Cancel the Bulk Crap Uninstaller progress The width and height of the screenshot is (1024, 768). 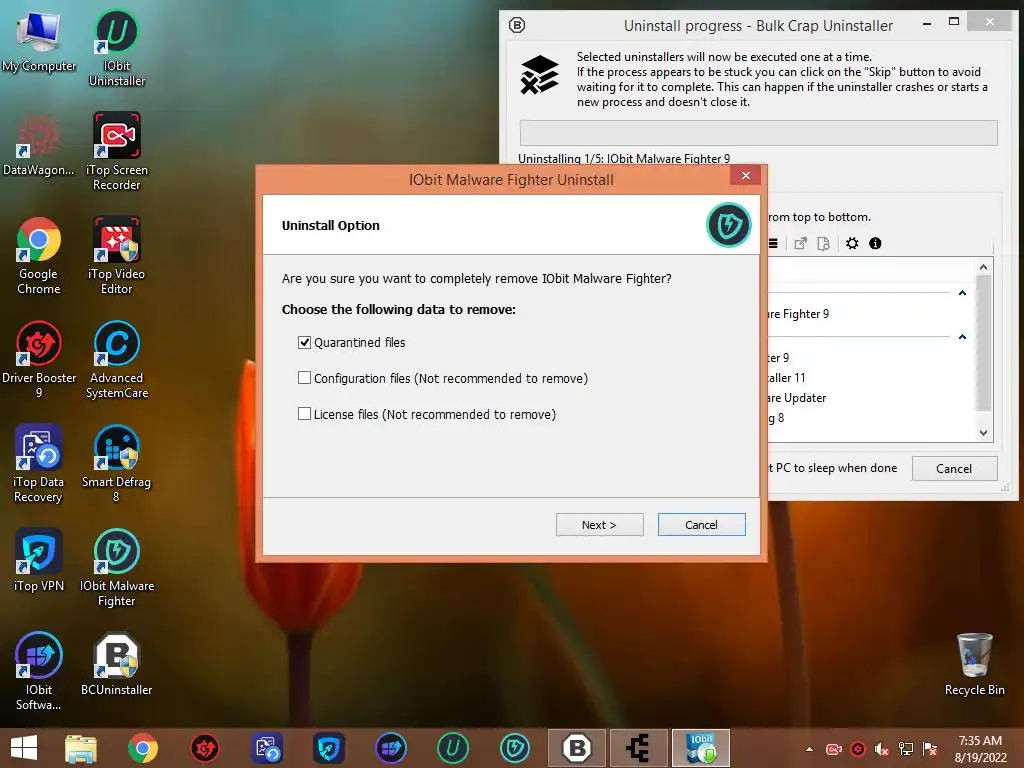click(954, 468)
